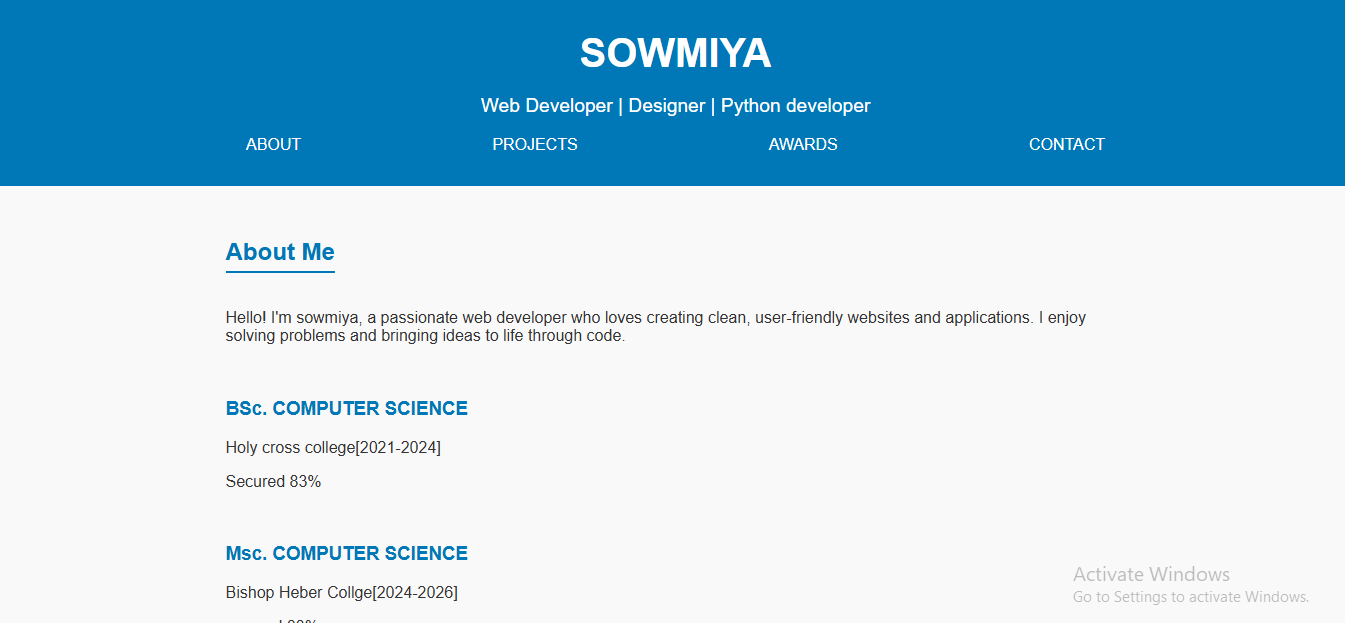Viewport: 1345px width, 623px height.
Task: Jump to the CONTACT navigation link
Action: click(1066, 144)
